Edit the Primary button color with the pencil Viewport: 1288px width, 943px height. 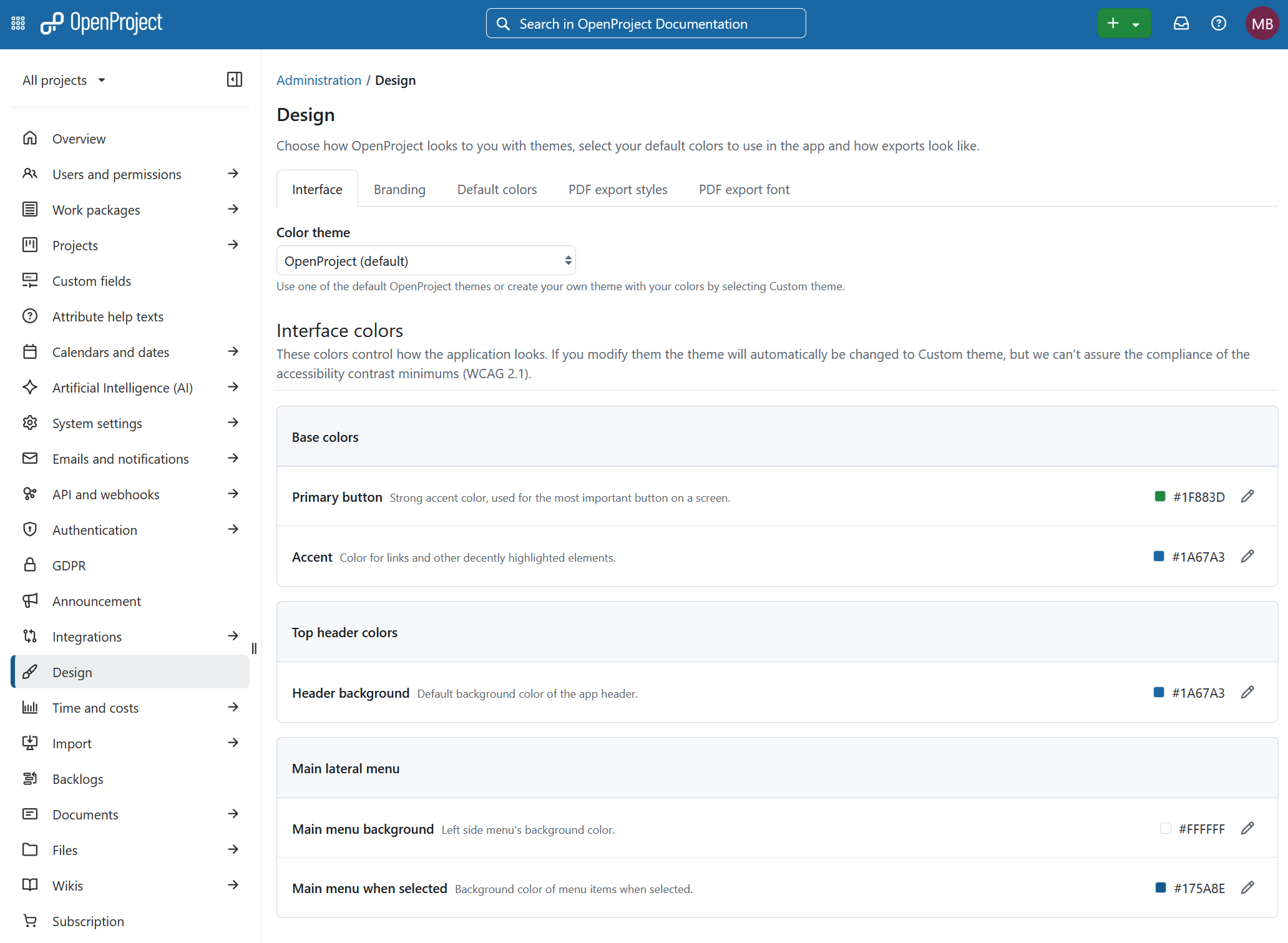coord(1247,497)
